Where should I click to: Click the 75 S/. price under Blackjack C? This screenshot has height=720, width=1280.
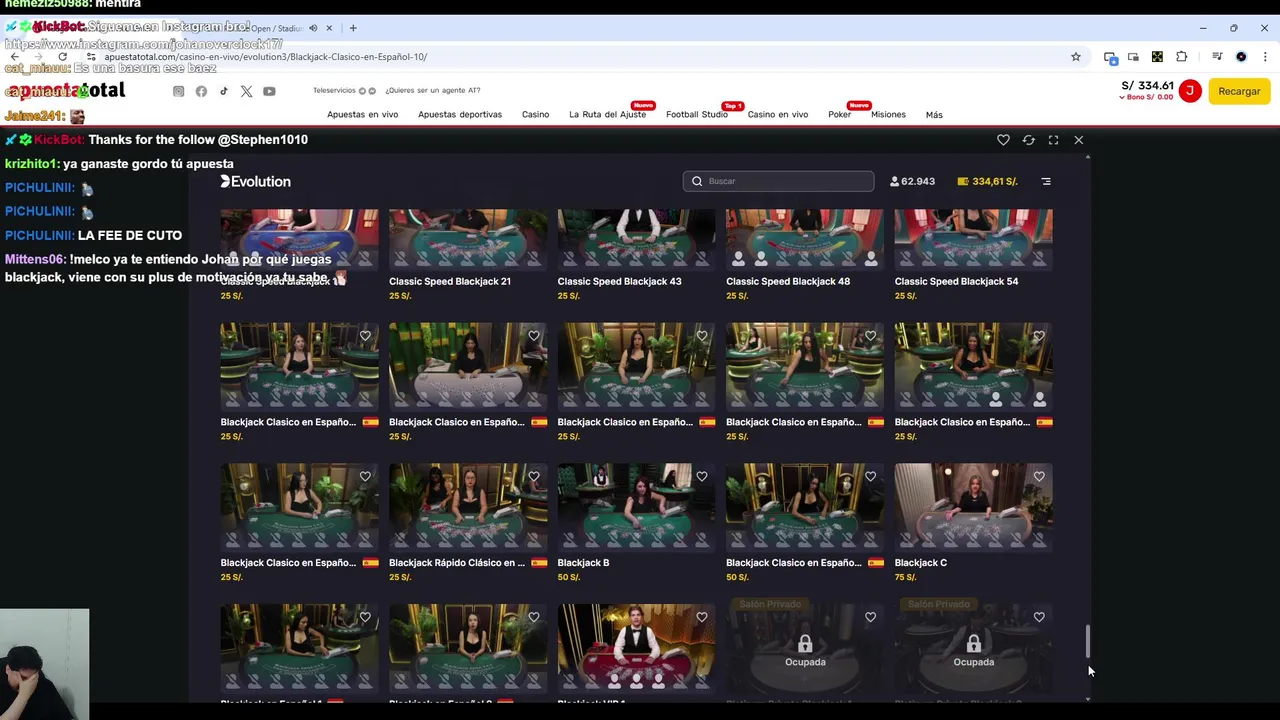905,577
